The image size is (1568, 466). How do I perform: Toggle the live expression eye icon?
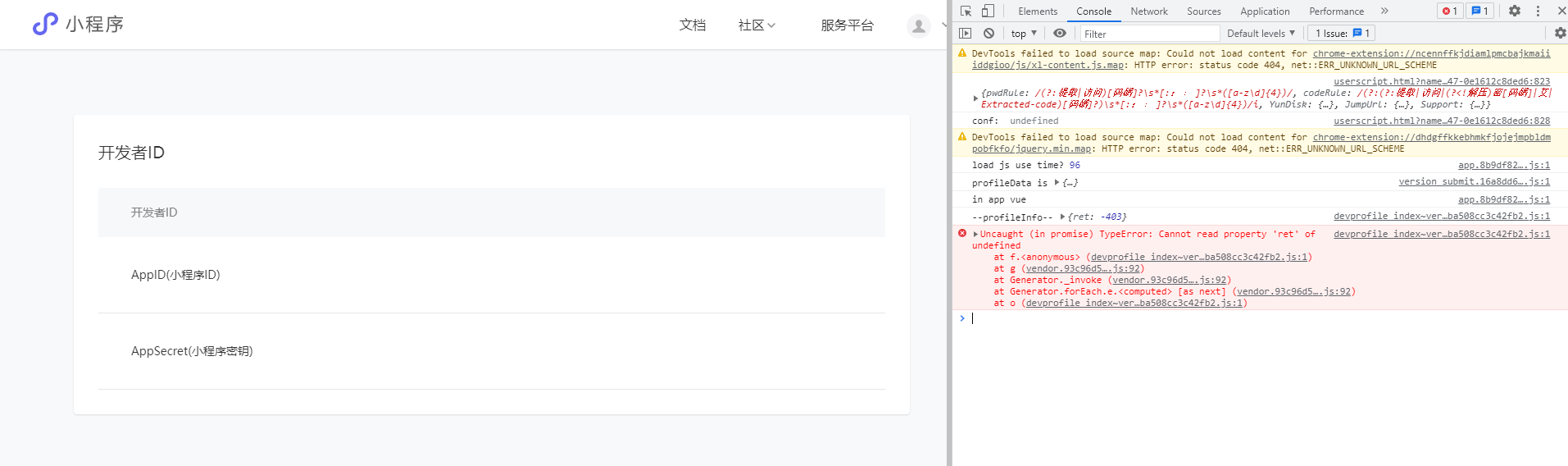pyautogui.click(x=1060, y=33)
